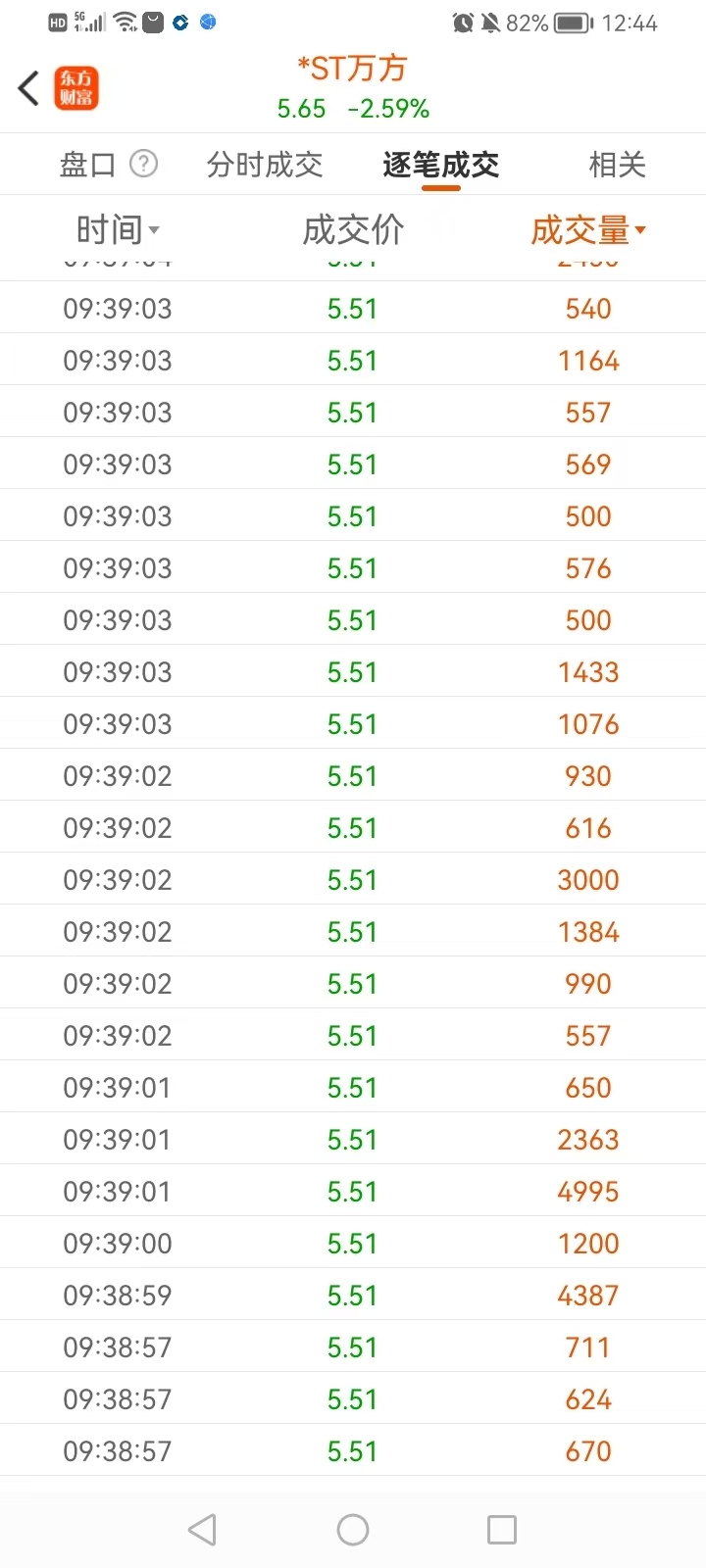
Task: Tap the battery icon in status bar
Action: [573, 23]
